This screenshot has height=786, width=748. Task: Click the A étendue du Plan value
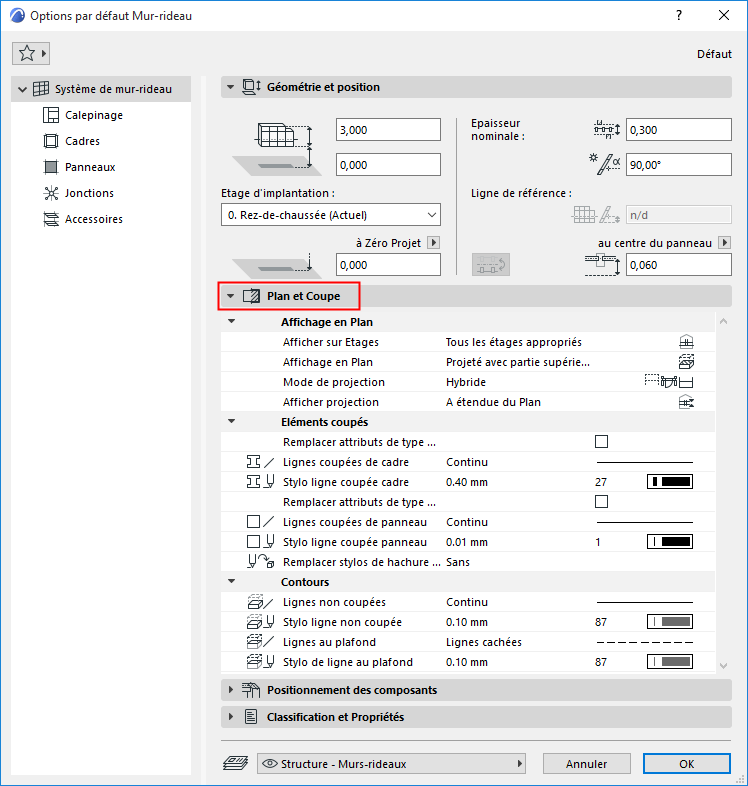click(493, 402)
